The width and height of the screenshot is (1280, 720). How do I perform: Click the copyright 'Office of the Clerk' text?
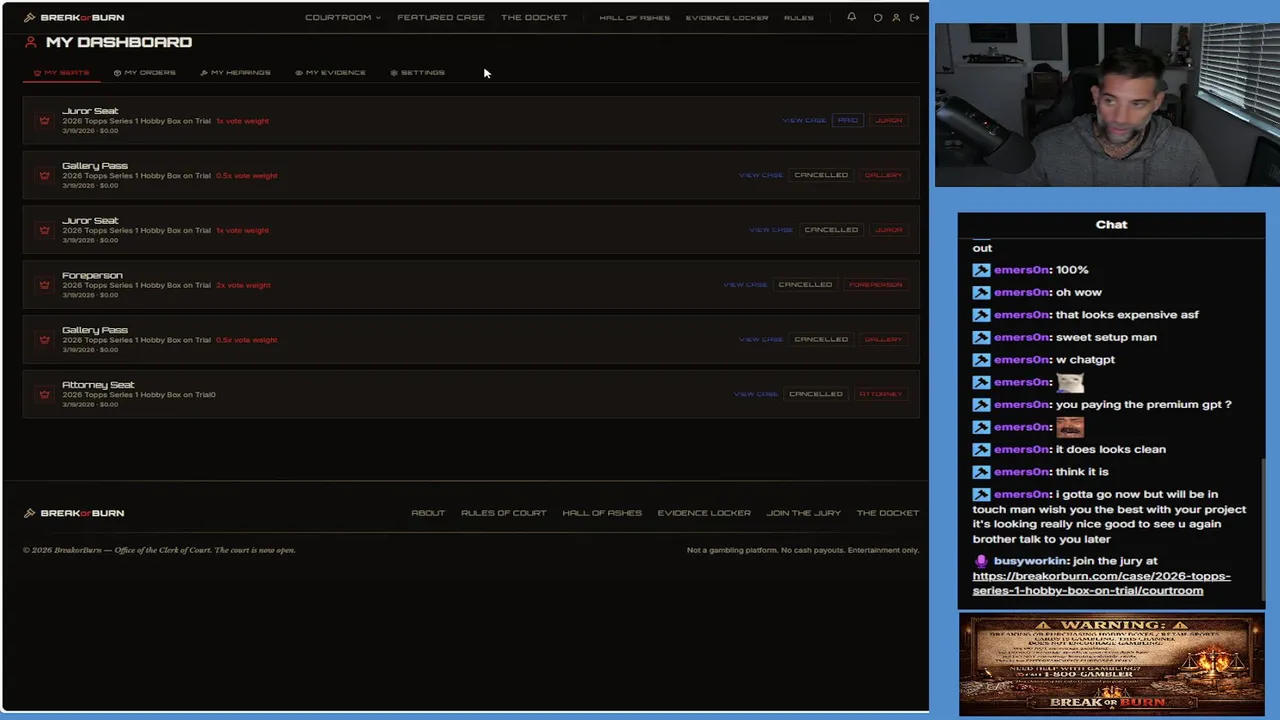coord(160,550)
